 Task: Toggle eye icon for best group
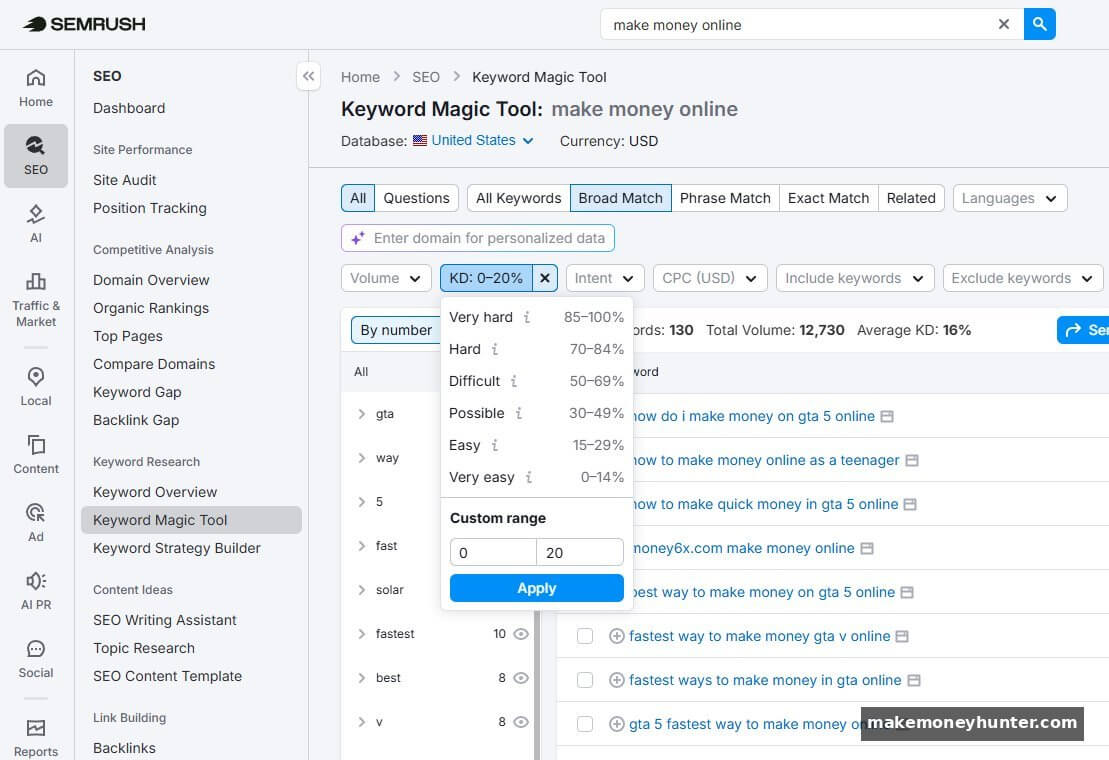(x=521, y=677)
